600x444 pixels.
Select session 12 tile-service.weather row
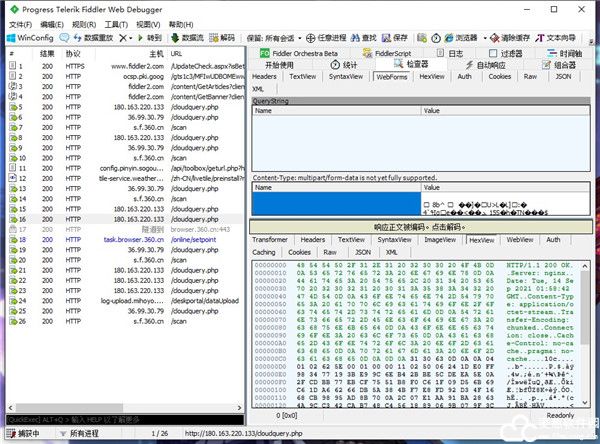click(126, 178)
